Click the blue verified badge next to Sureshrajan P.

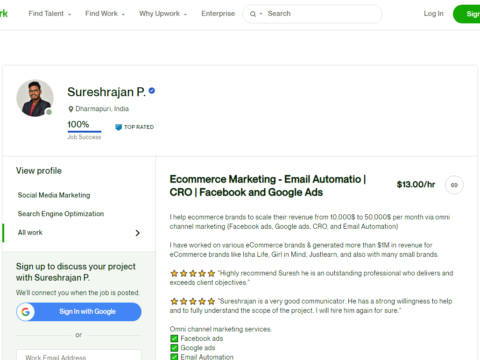coord(152,91)
